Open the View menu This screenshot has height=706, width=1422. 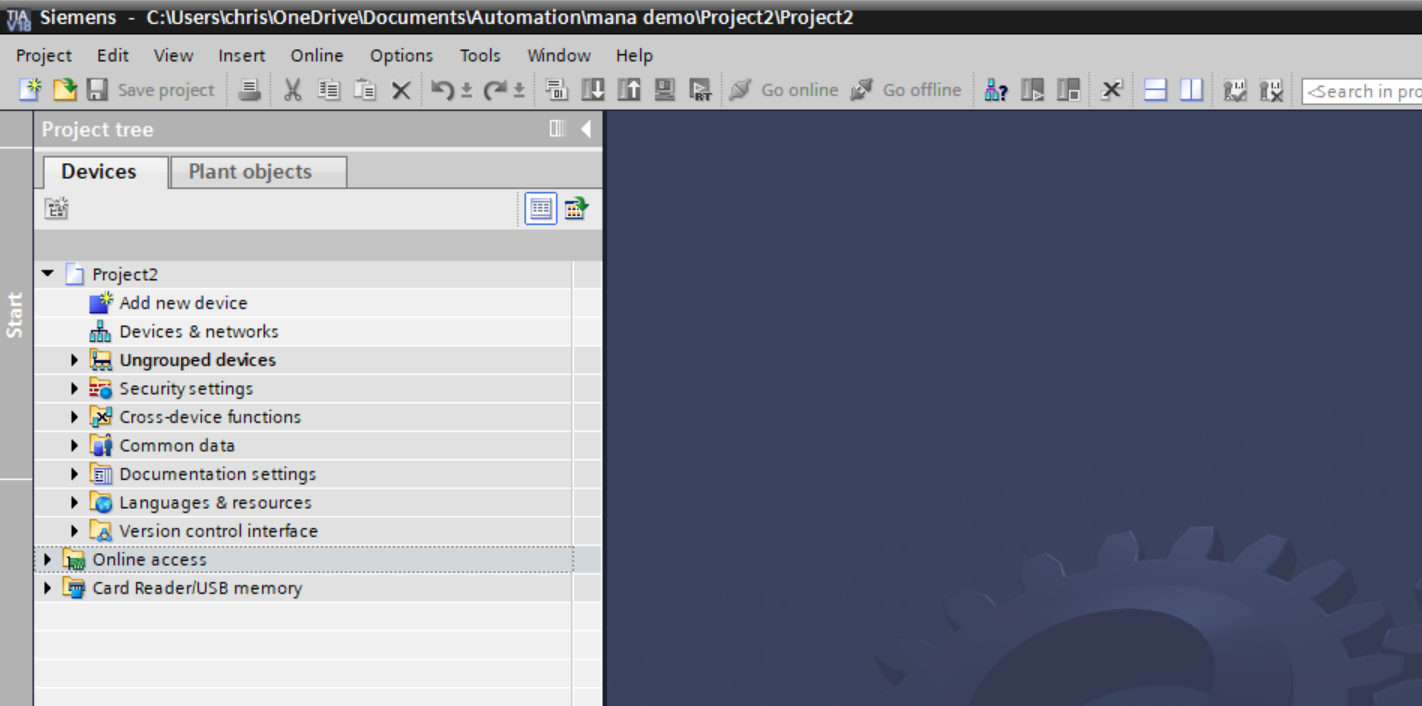174,55
